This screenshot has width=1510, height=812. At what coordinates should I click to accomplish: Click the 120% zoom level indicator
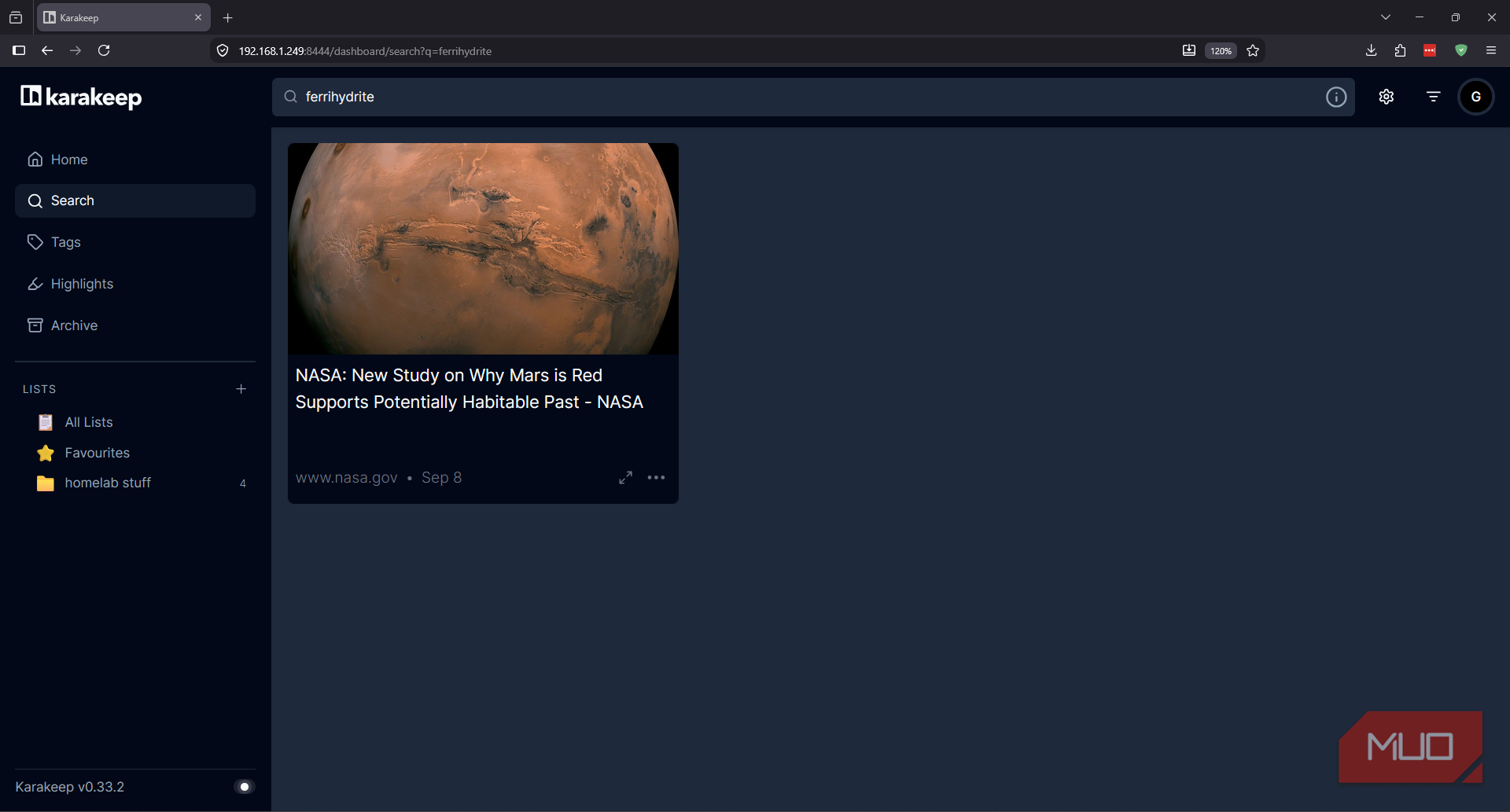1221,51
